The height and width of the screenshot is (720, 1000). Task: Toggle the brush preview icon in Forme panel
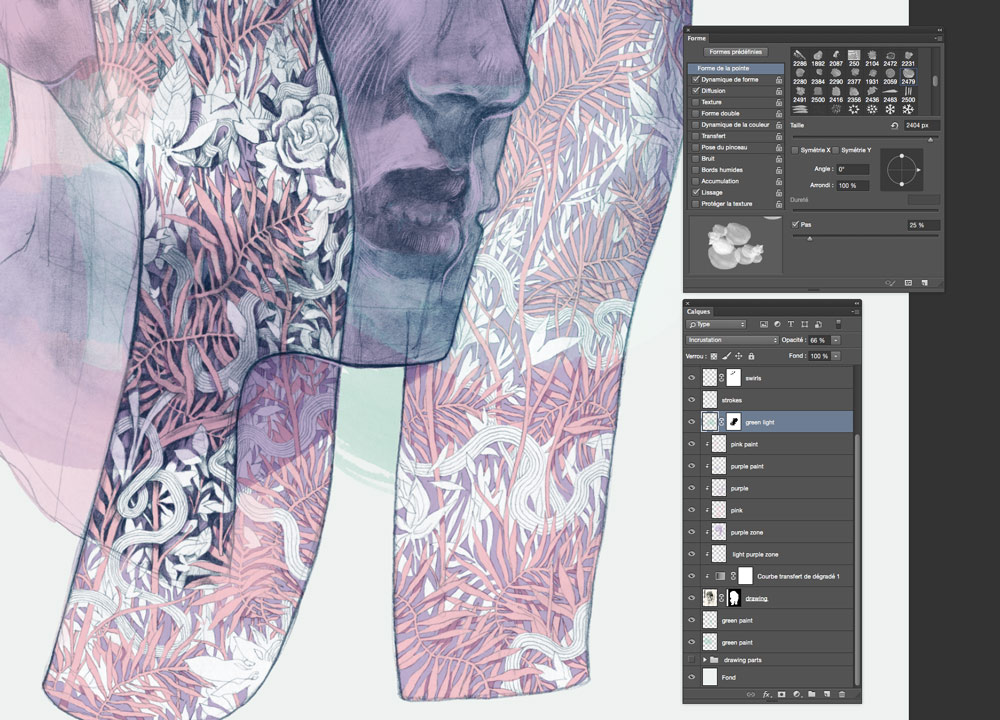pyautogui.click(x=890, y=283)
